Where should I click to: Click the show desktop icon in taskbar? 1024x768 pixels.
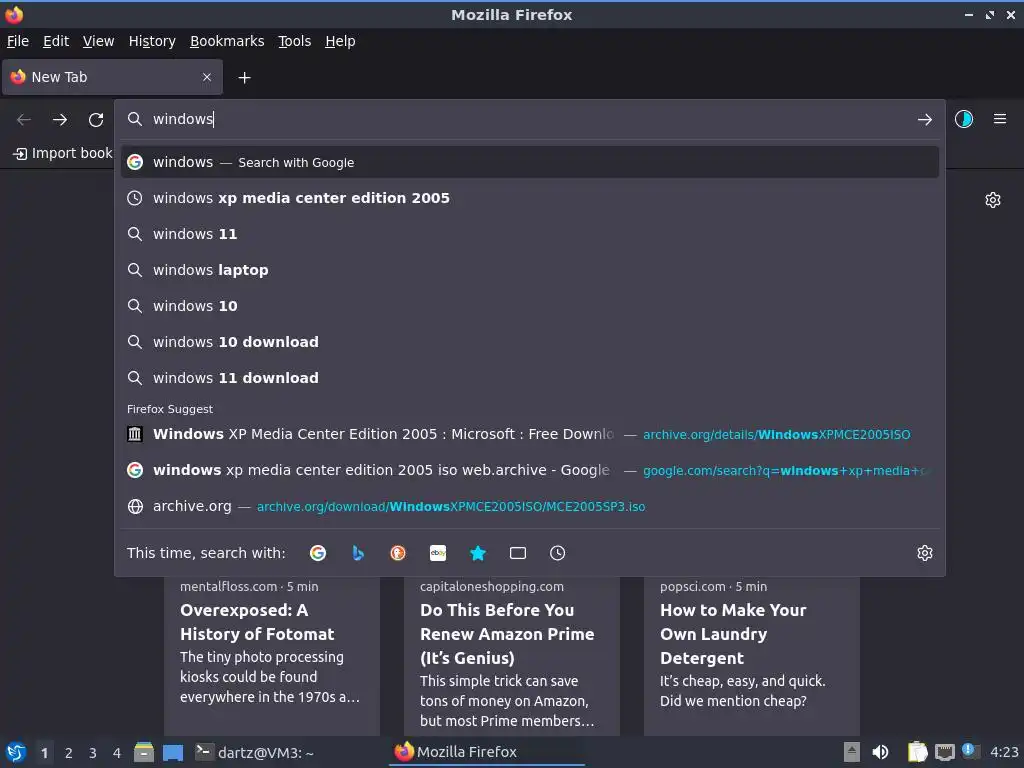pyautogui.click(x=173, y=752)
